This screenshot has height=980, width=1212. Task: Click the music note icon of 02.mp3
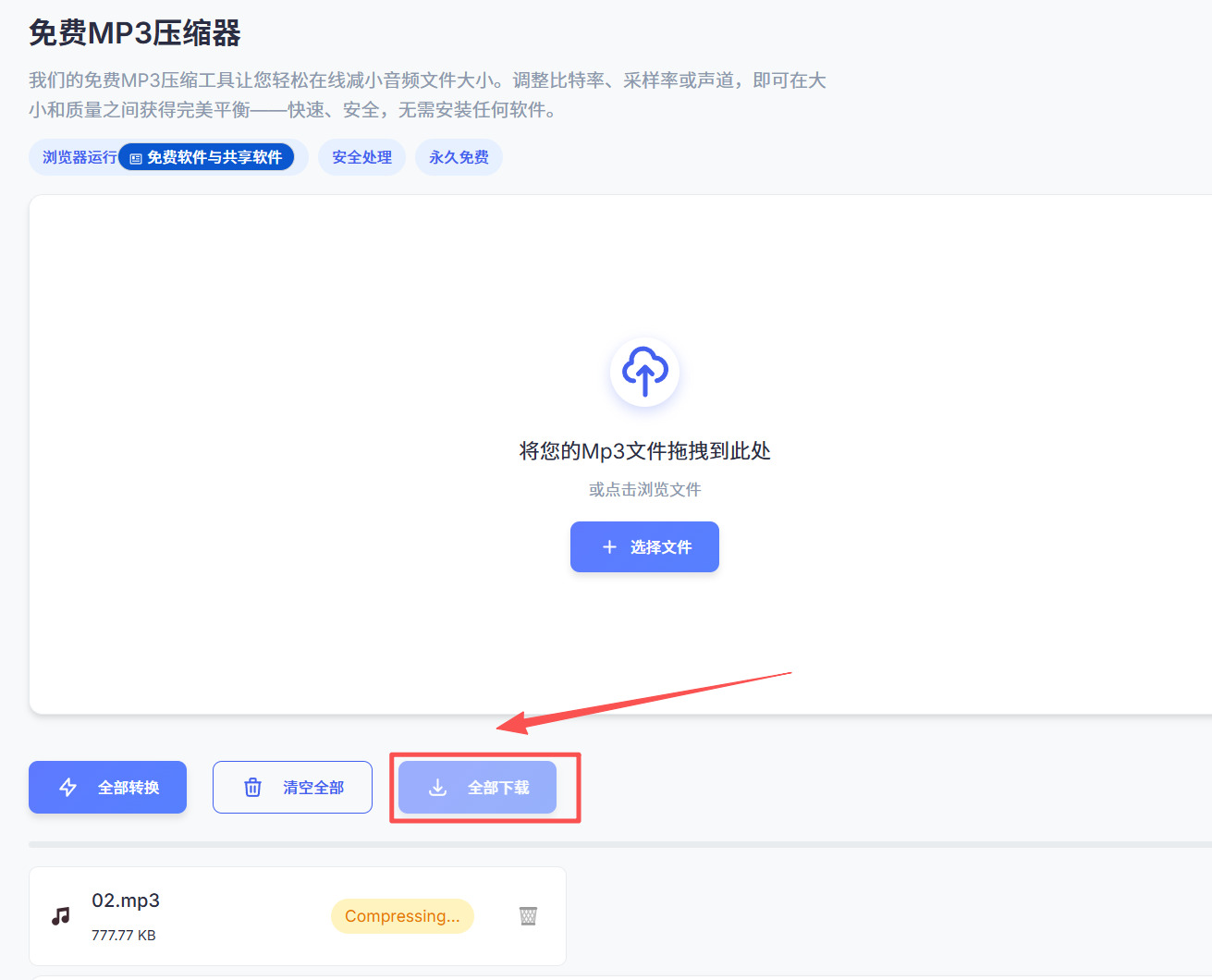pos(61,916)
